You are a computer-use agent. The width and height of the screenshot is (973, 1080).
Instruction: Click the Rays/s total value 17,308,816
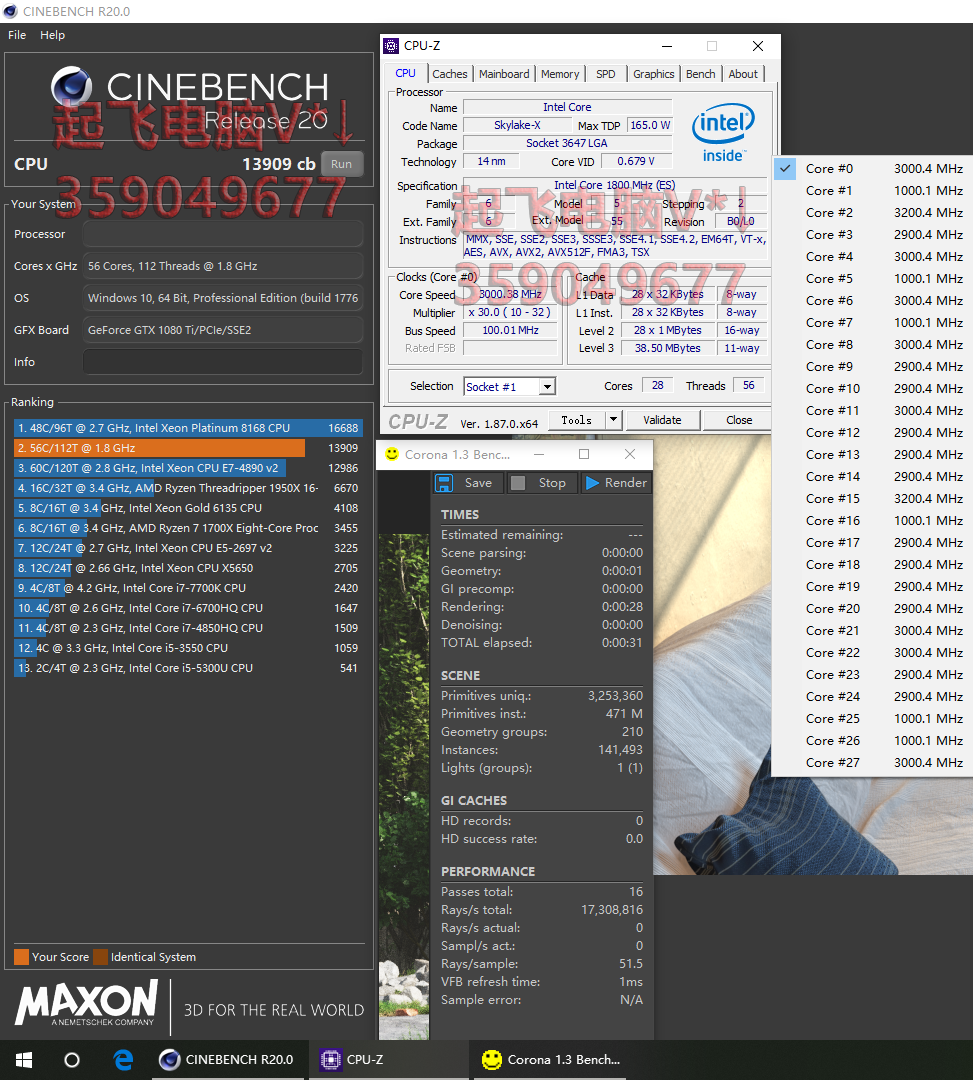pos(611,910)
